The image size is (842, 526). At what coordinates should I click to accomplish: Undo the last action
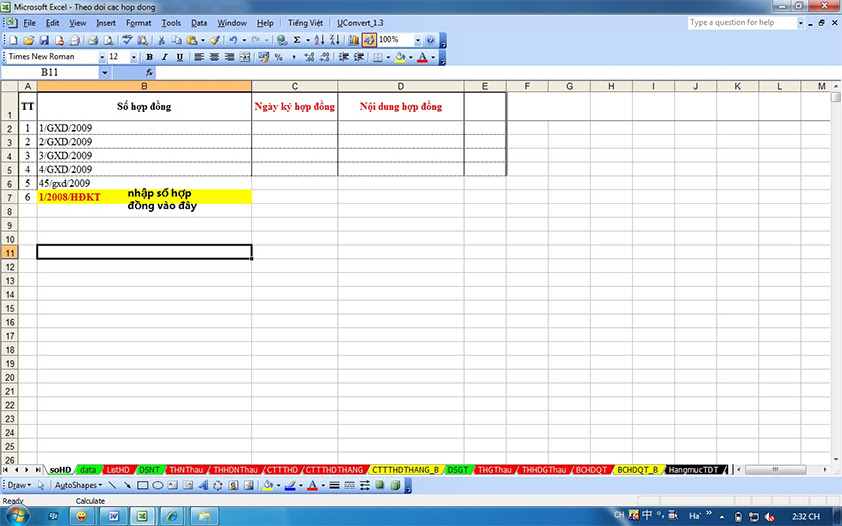click(233, 40)
